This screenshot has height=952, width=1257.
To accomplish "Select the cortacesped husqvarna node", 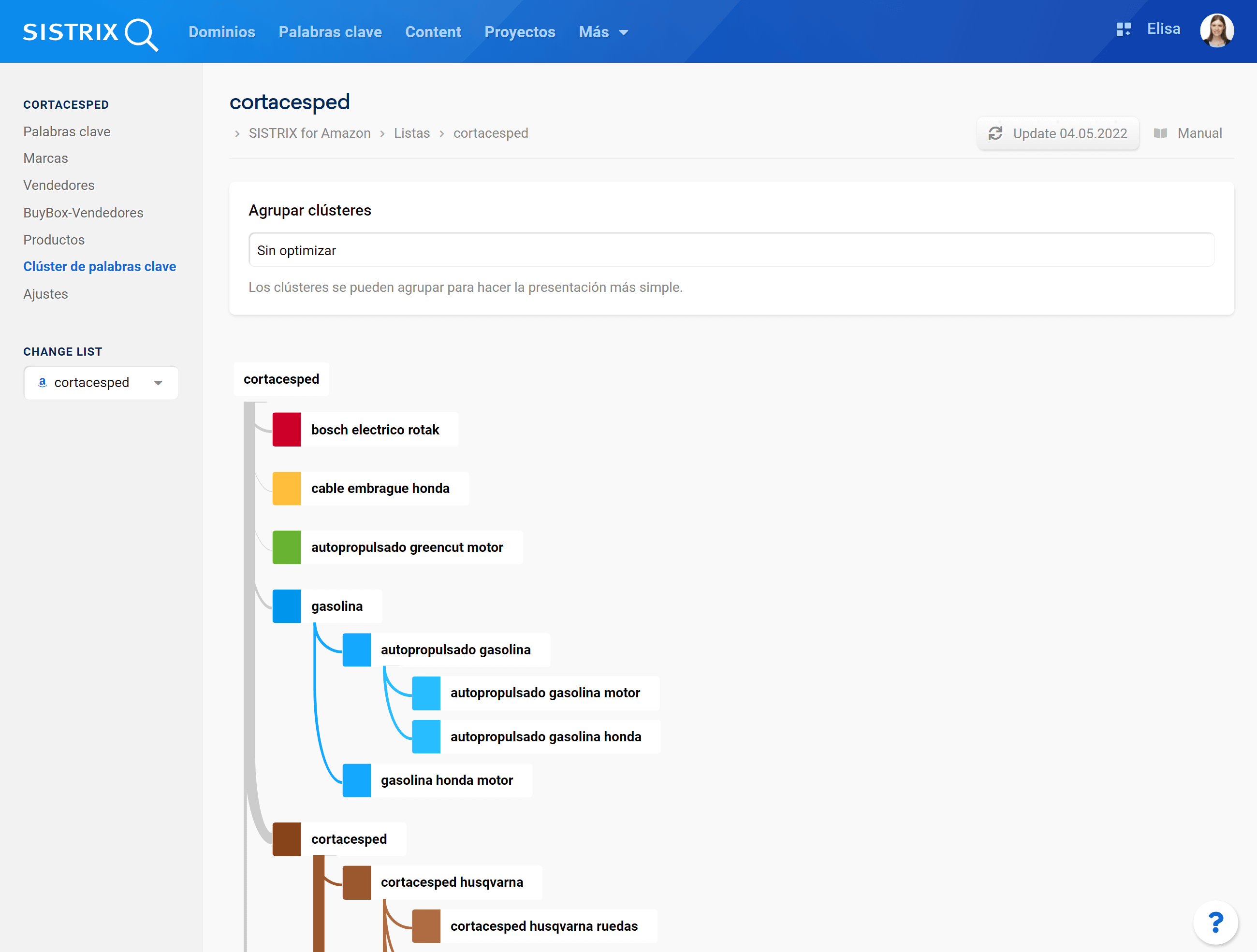I will click(451, 882).
